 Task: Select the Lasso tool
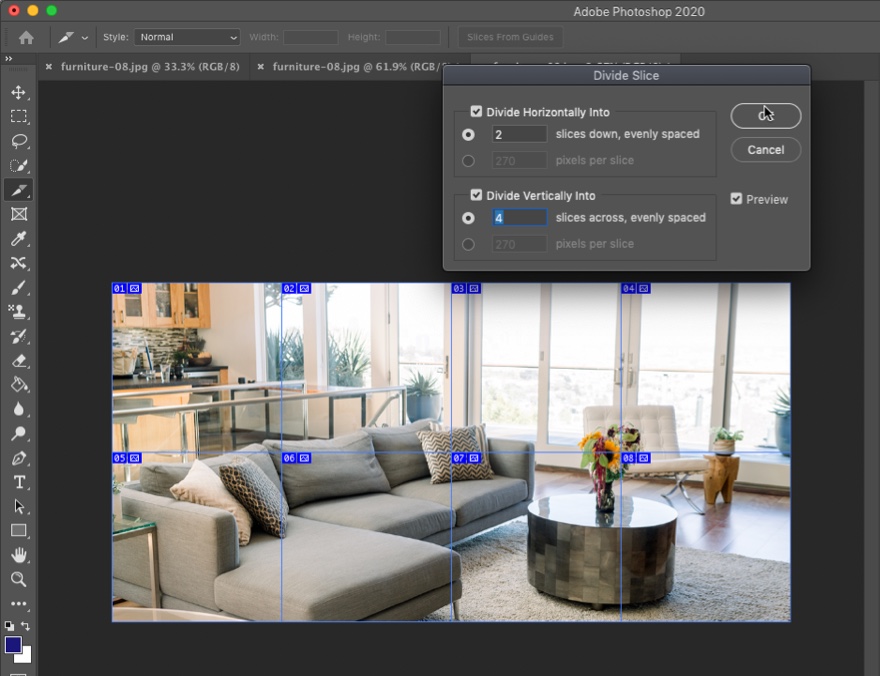point(19,141)
